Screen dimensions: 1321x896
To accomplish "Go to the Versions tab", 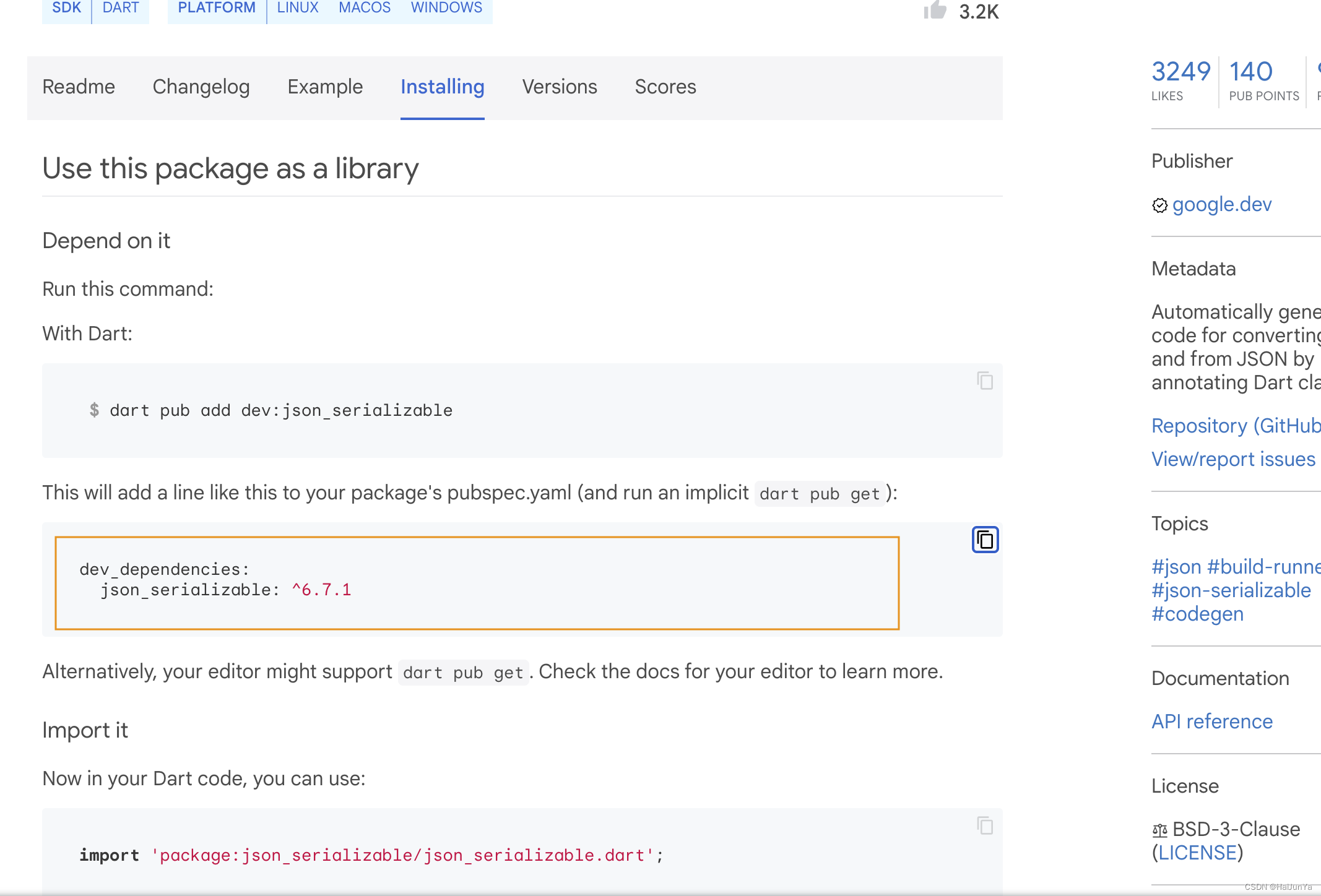I will [560, 87].
